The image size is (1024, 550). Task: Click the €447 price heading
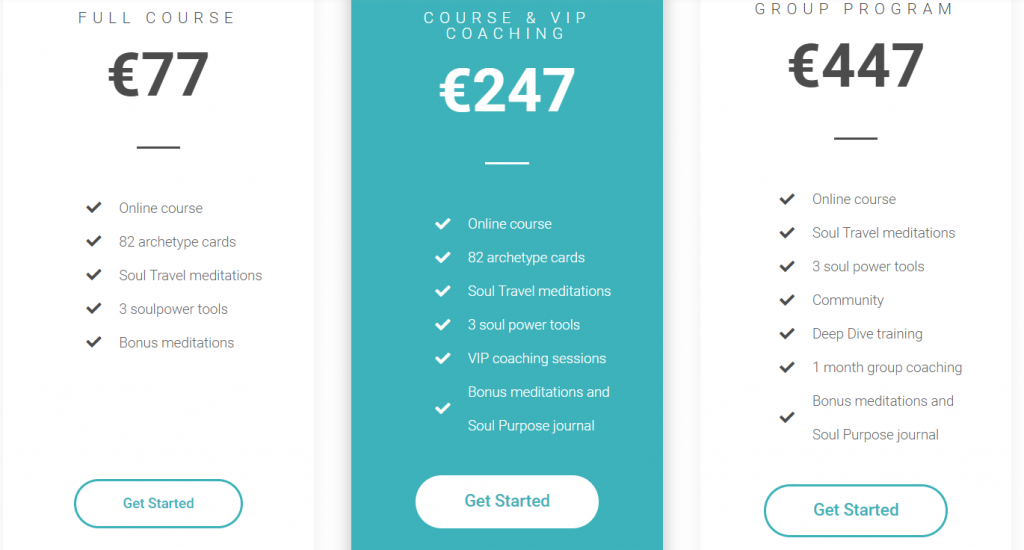point(856,65)
